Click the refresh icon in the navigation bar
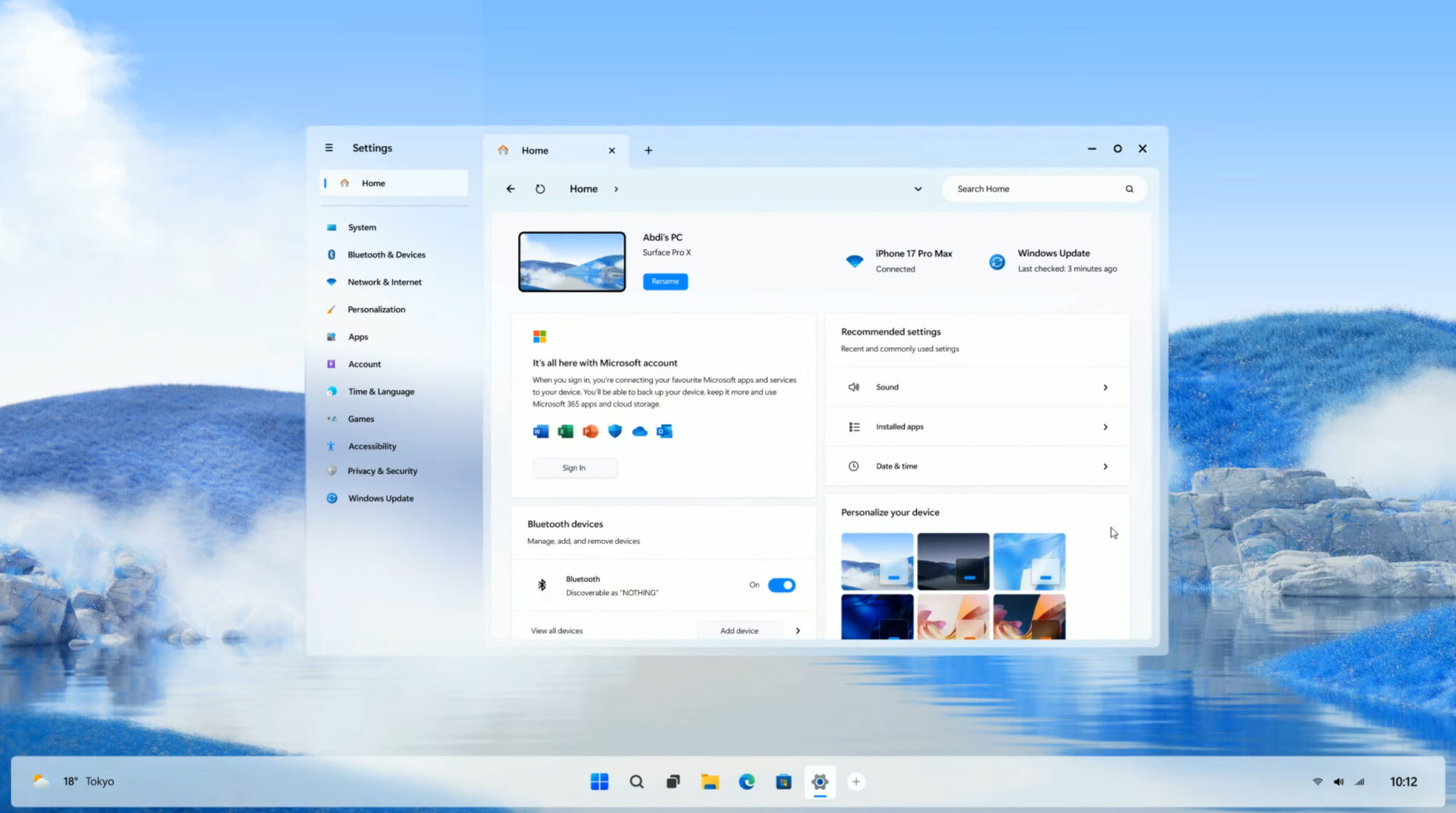 pyautogui.click(x=540, y=188)
